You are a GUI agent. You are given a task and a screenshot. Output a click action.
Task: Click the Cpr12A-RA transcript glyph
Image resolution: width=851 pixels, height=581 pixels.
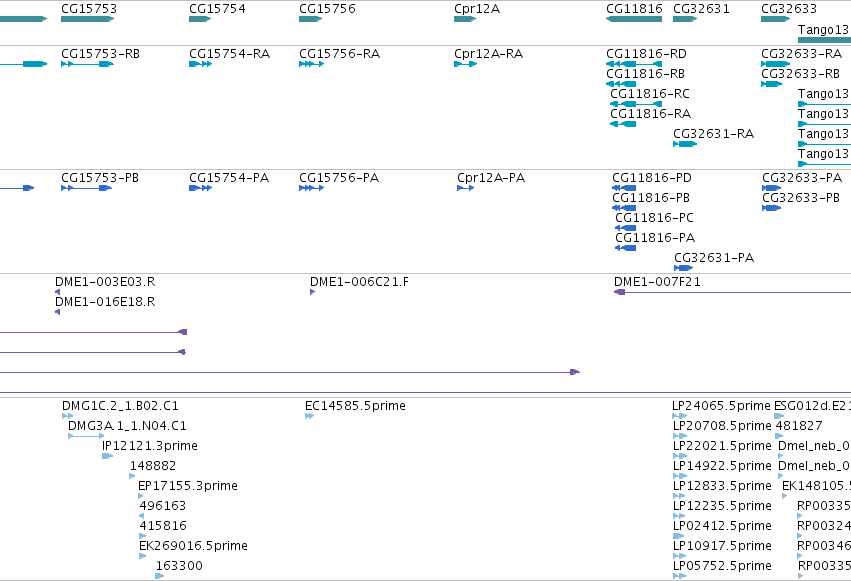tap(466, 64)
